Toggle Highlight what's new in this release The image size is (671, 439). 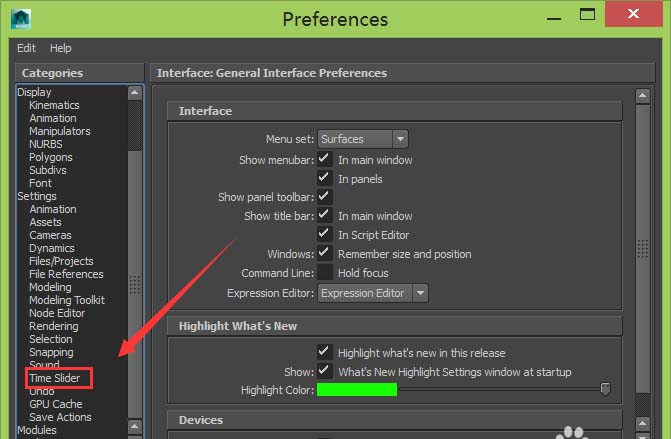click(325, 353)
